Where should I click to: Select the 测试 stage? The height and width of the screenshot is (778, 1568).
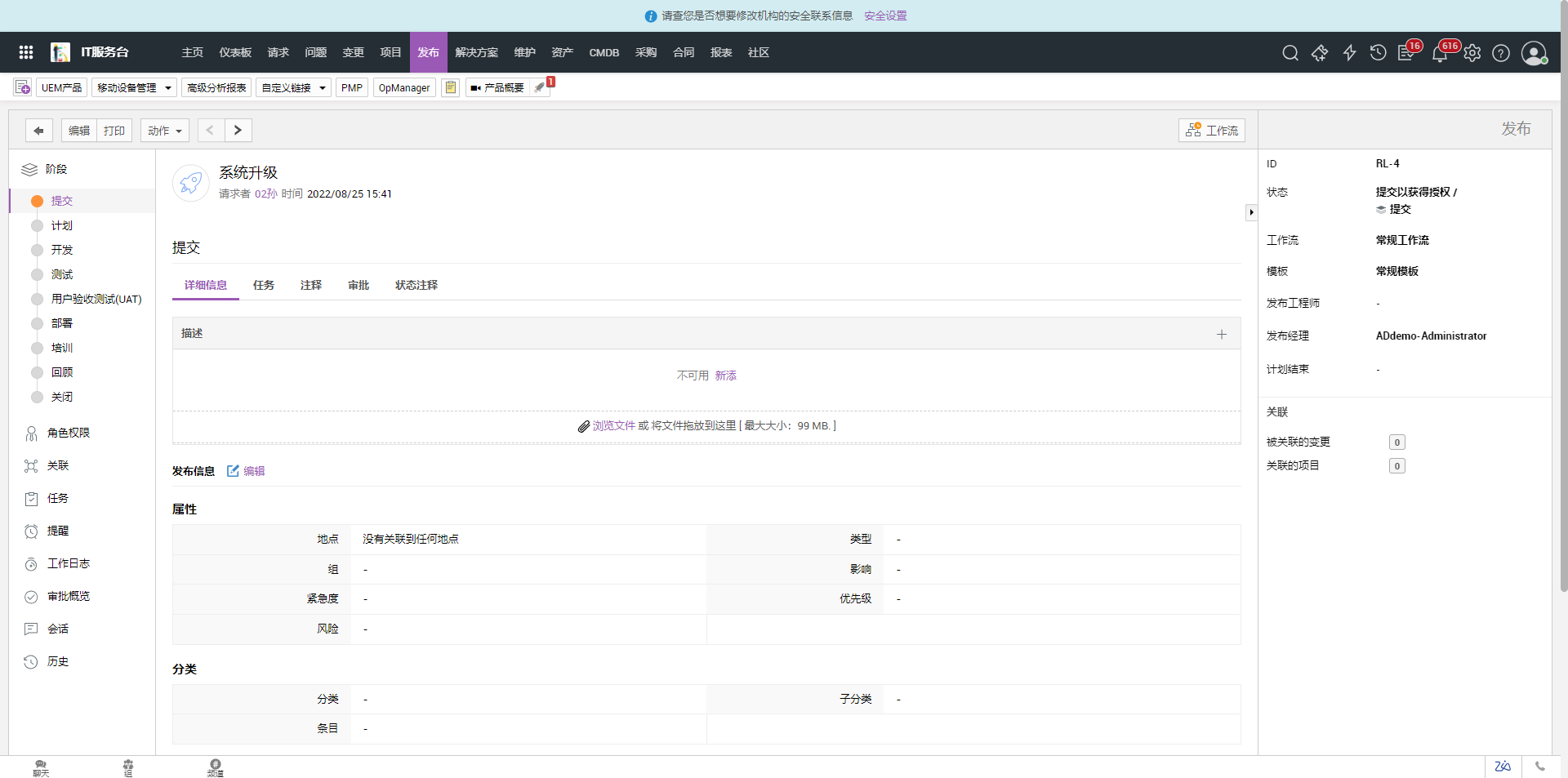coord(62,274)
